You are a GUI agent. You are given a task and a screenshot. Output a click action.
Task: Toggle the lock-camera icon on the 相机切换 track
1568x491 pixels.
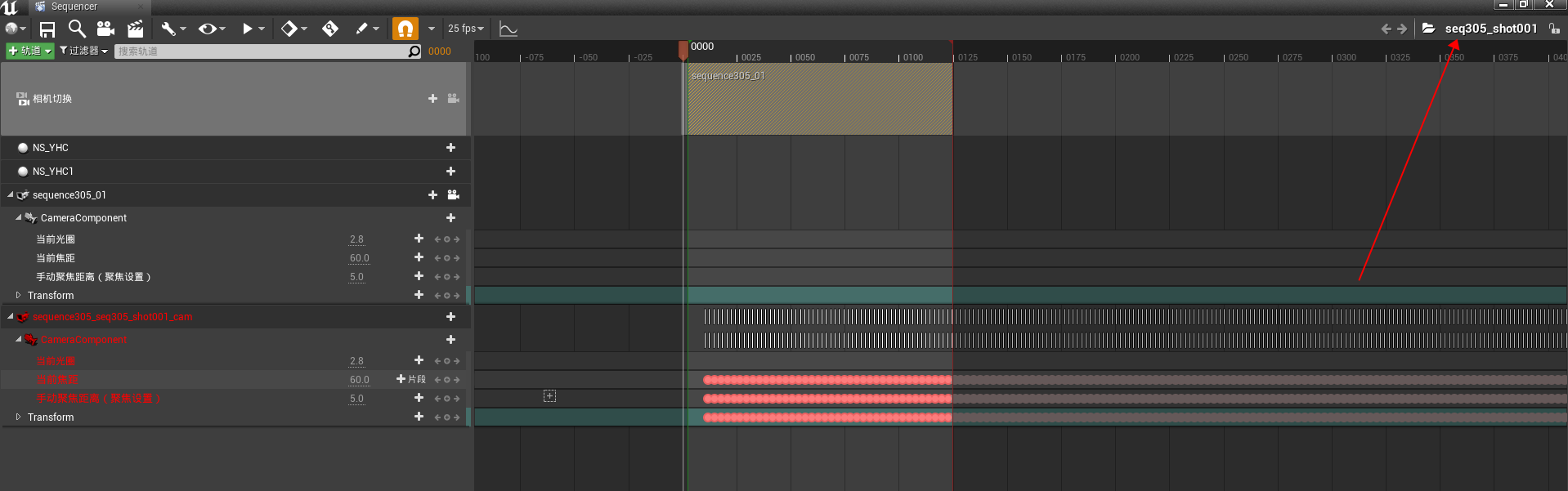[x=454, y=99]
